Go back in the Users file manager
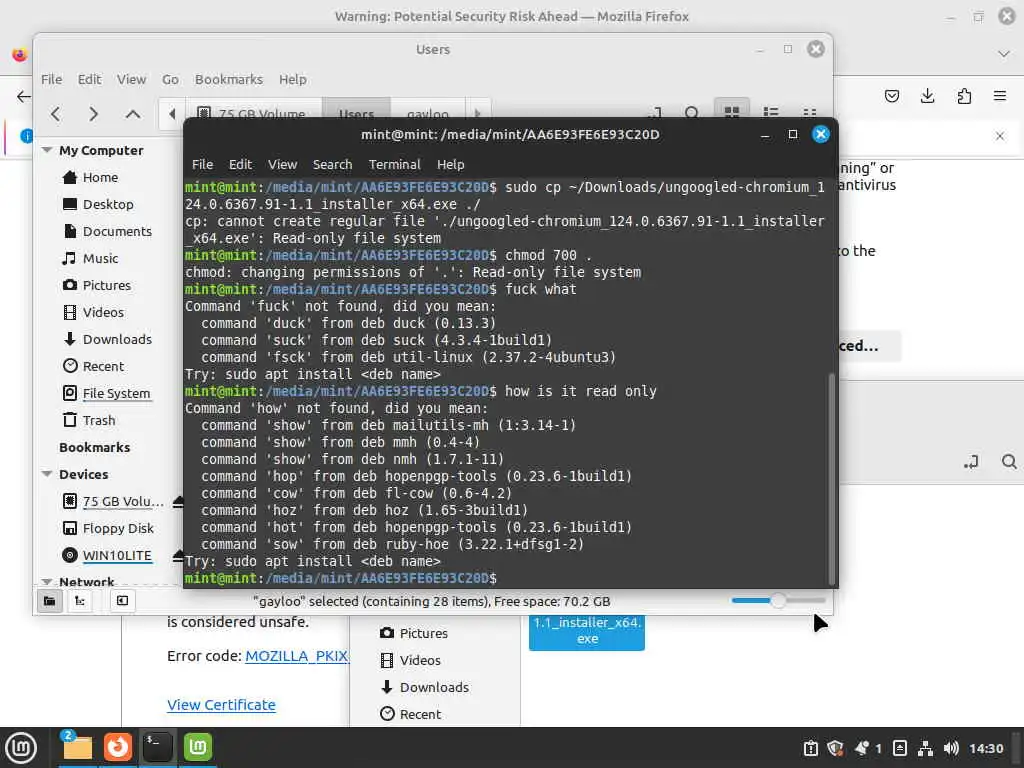The width and height of the screenshot is (1024, 768). [56, 114]
